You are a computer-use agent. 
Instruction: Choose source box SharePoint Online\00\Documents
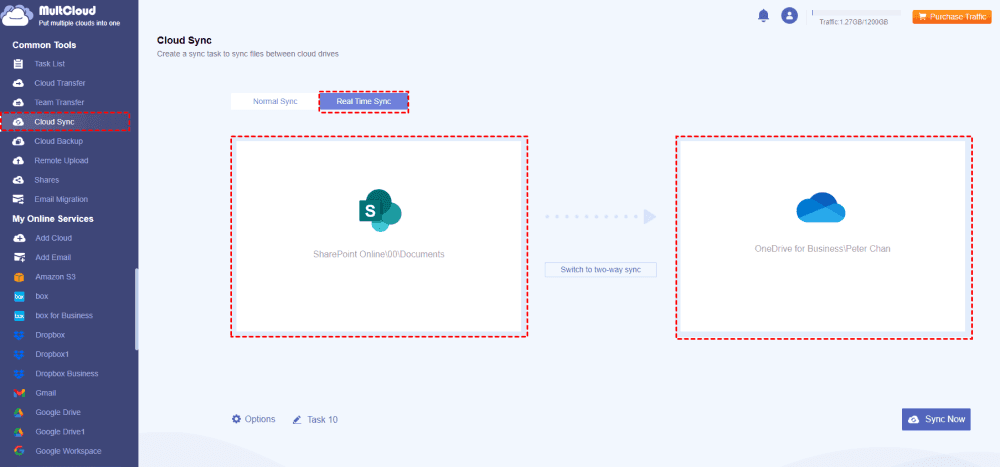click(x=379, y=236)
